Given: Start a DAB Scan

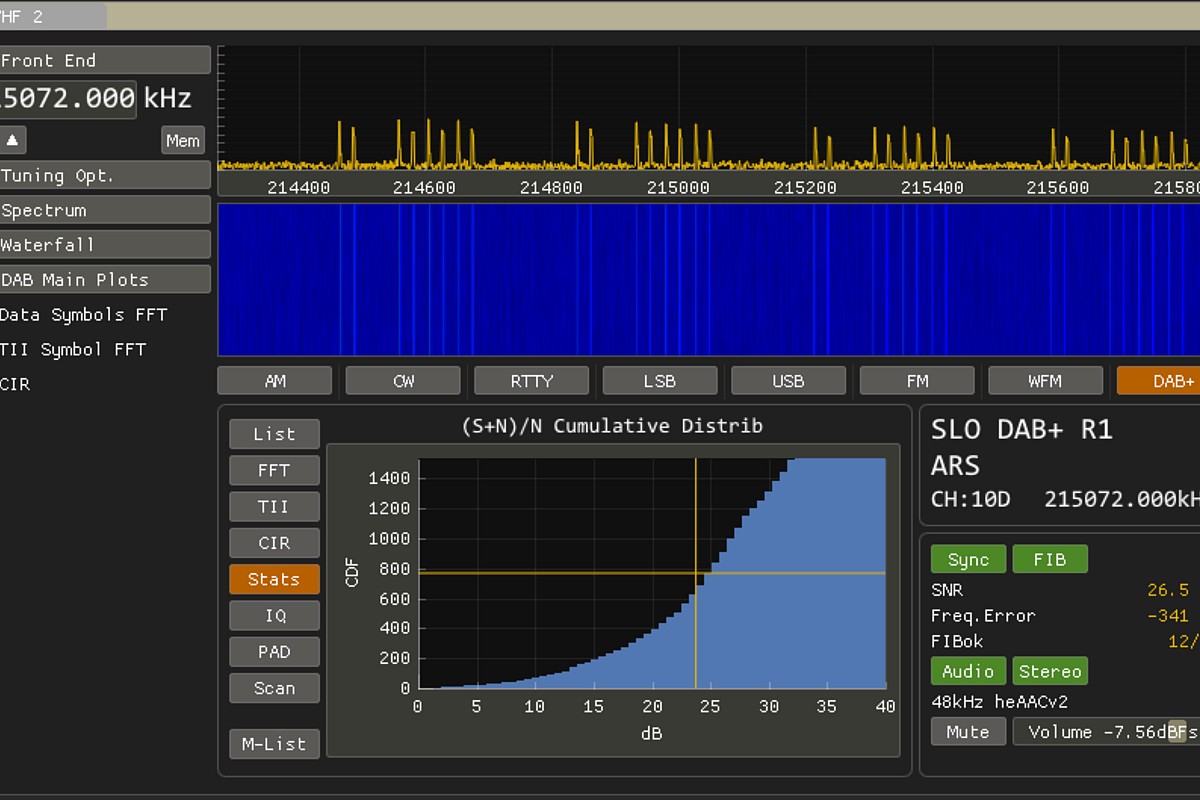Looking at the screenshot, I should pos(274,688).
